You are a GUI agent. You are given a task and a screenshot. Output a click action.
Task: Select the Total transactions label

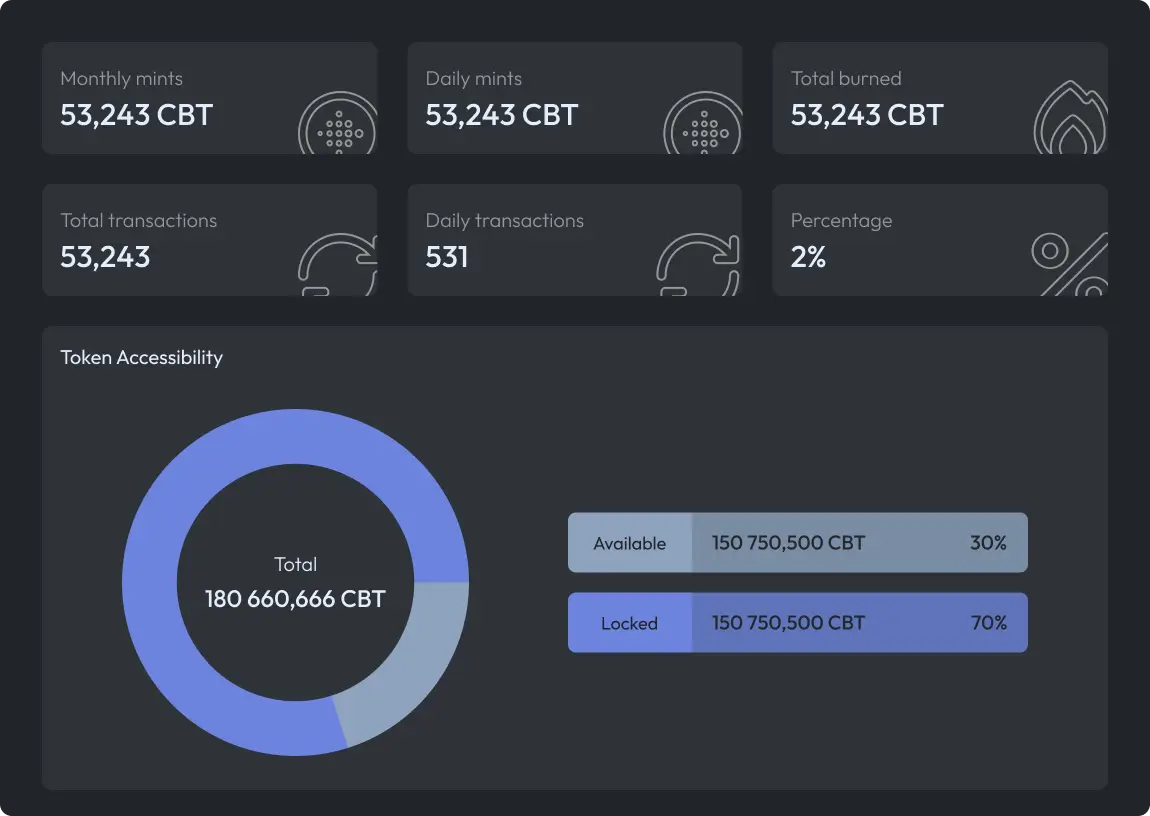139,221
